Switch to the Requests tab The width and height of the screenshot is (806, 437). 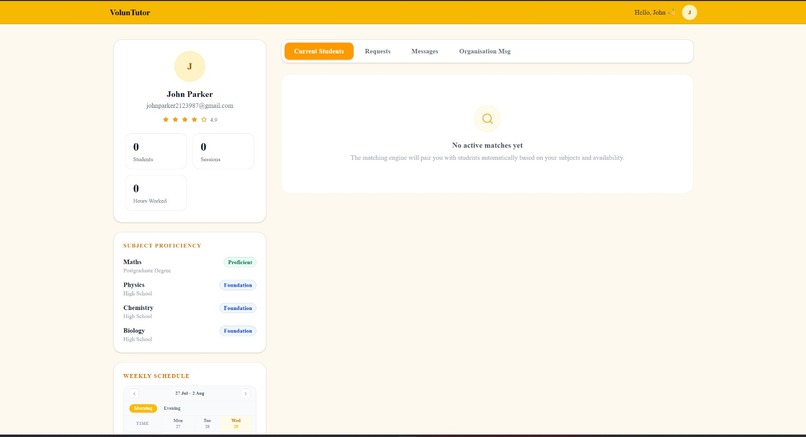pos(378,51)
